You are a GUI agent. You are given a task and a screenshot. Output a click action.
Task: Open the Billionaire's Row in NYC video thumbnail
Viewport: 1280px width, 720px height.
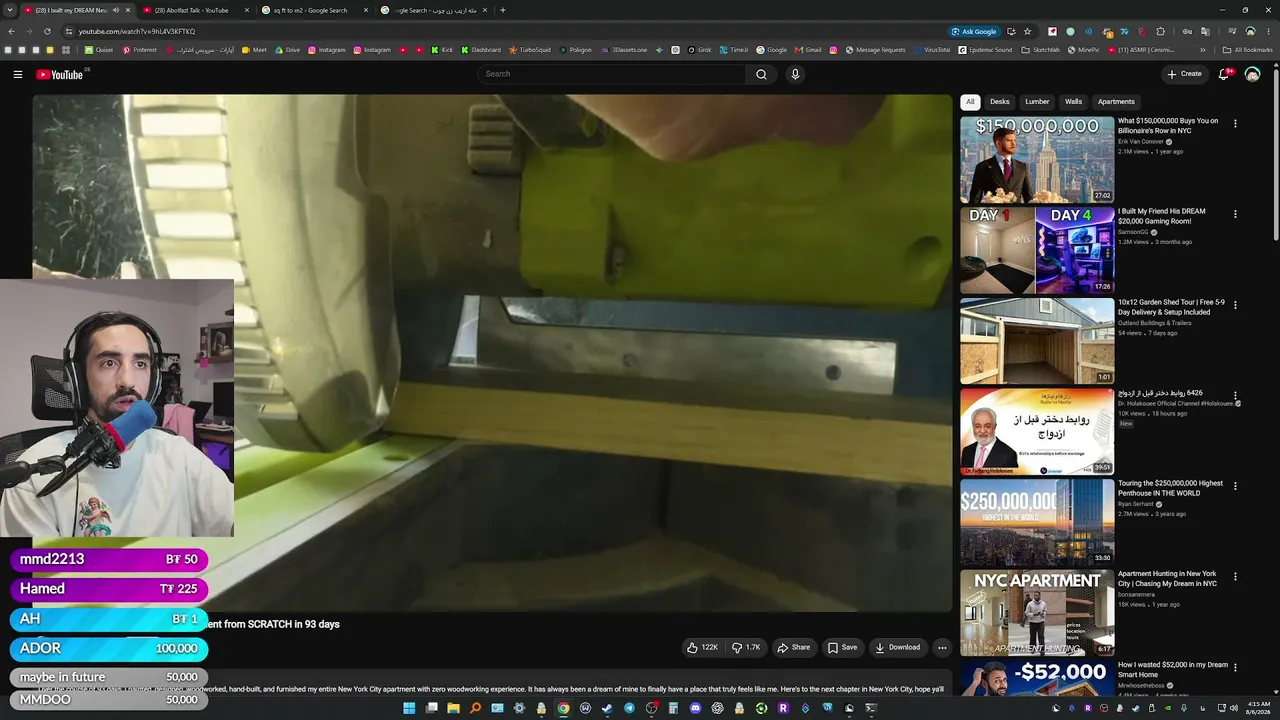pyautogui.click(x=1037, y=160)
